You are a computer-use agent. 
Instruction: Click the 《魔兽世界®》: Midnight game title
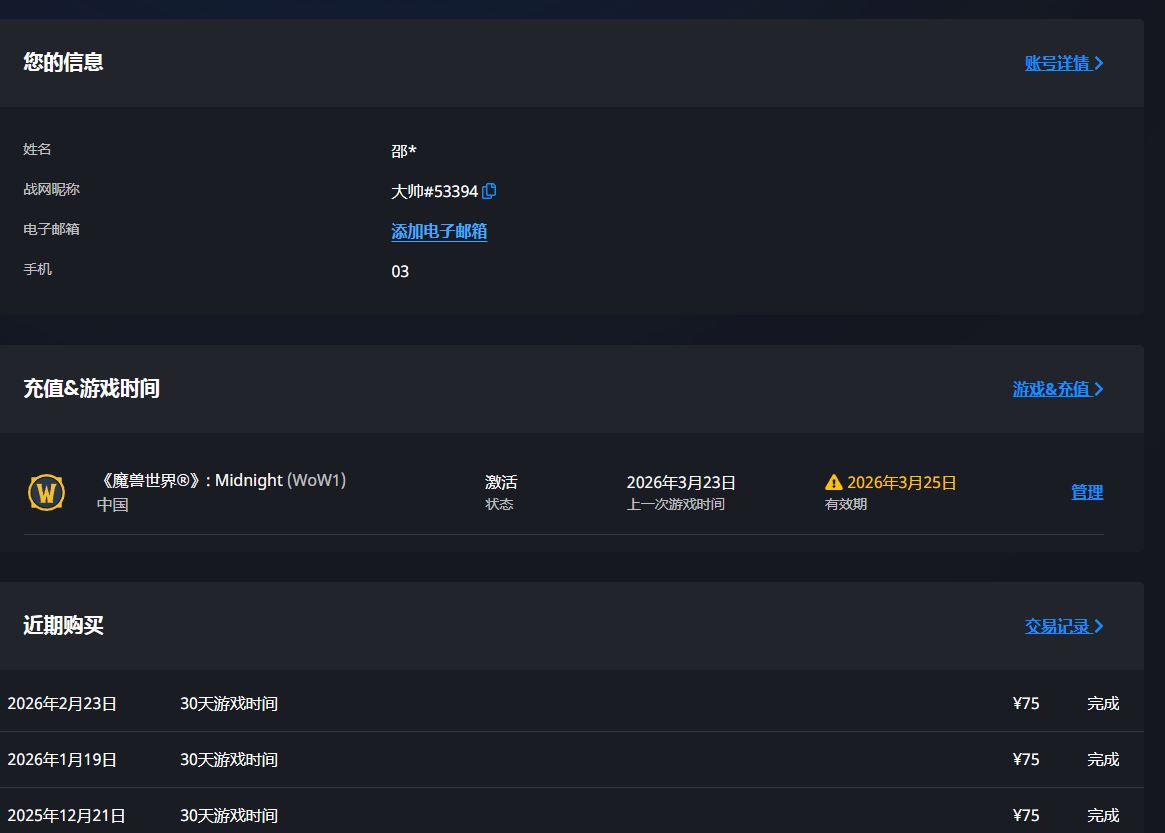(221, 480)
